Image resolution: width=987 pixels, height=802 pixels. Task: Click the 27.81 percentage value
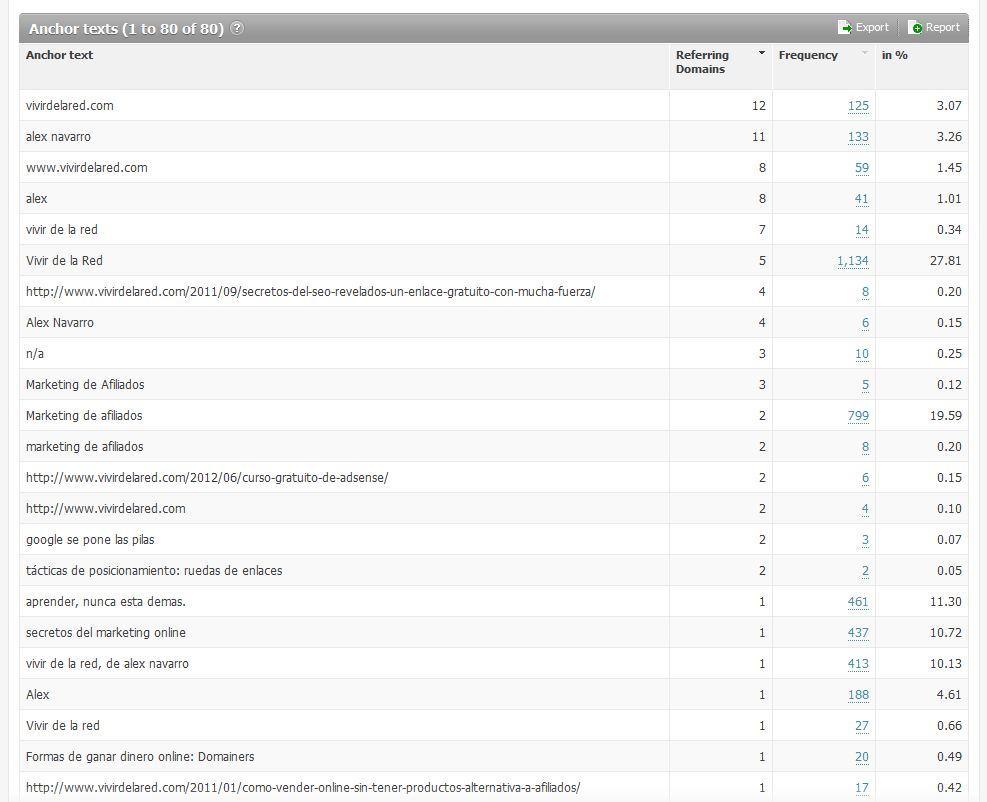click(945, 261)
